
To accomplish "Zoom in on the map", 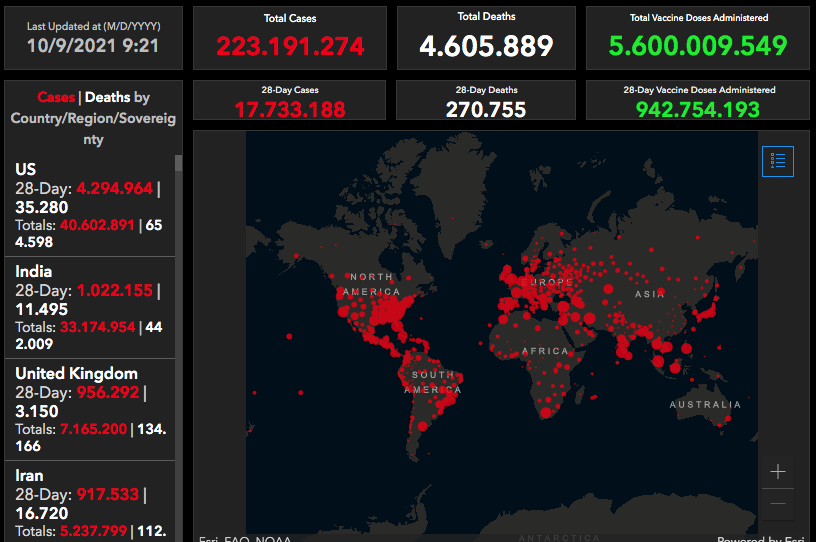I will pos(778,472).
